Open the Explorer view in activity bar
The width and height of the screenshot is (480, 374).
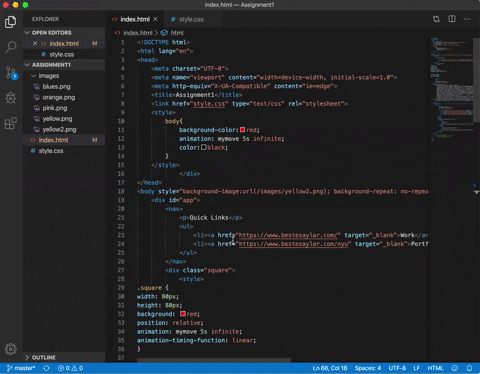(11, 22)
